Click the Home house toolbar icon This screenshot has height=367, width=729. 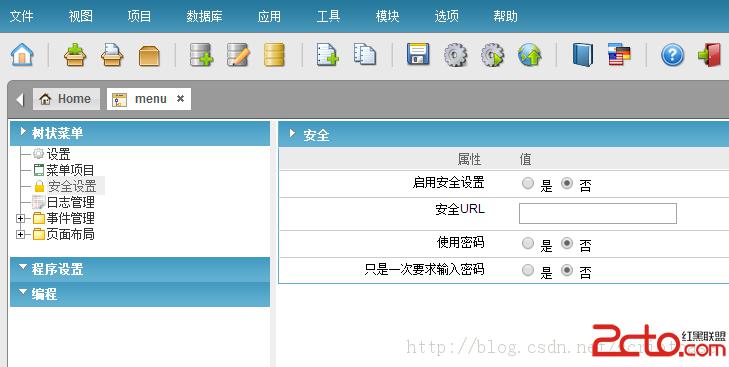[22, 55]
